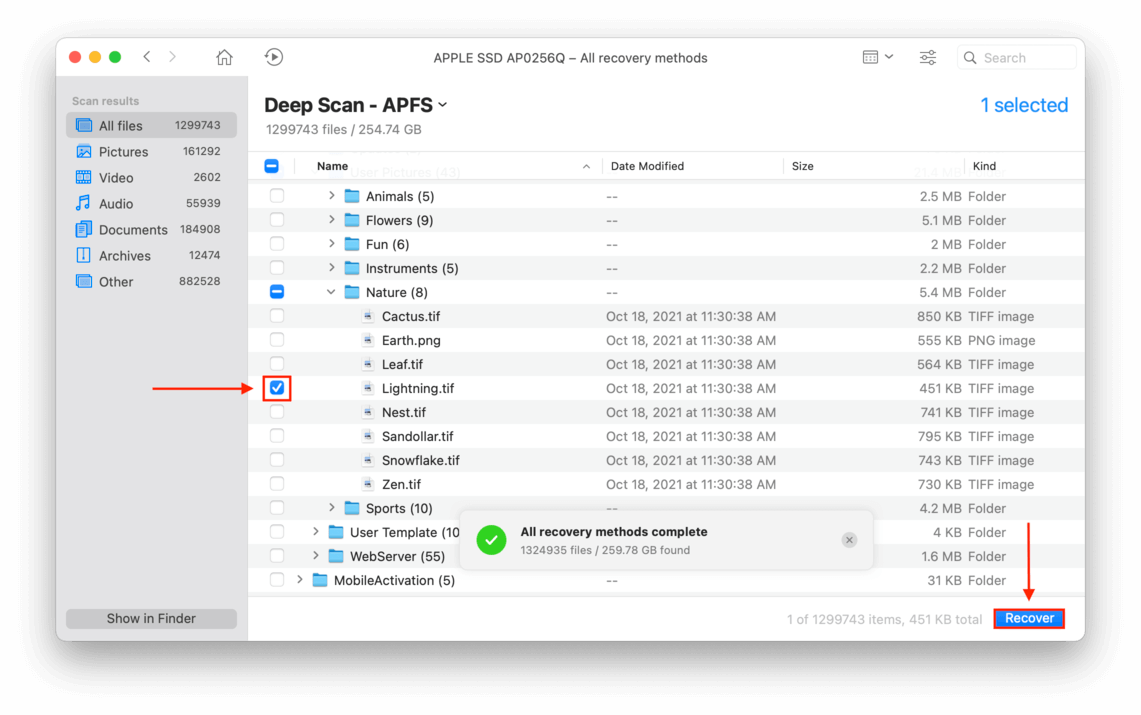Image resolution: width=1141 pixels, height=715 pixels.
Task: Select Other category in sidebar
Action: 151,281
